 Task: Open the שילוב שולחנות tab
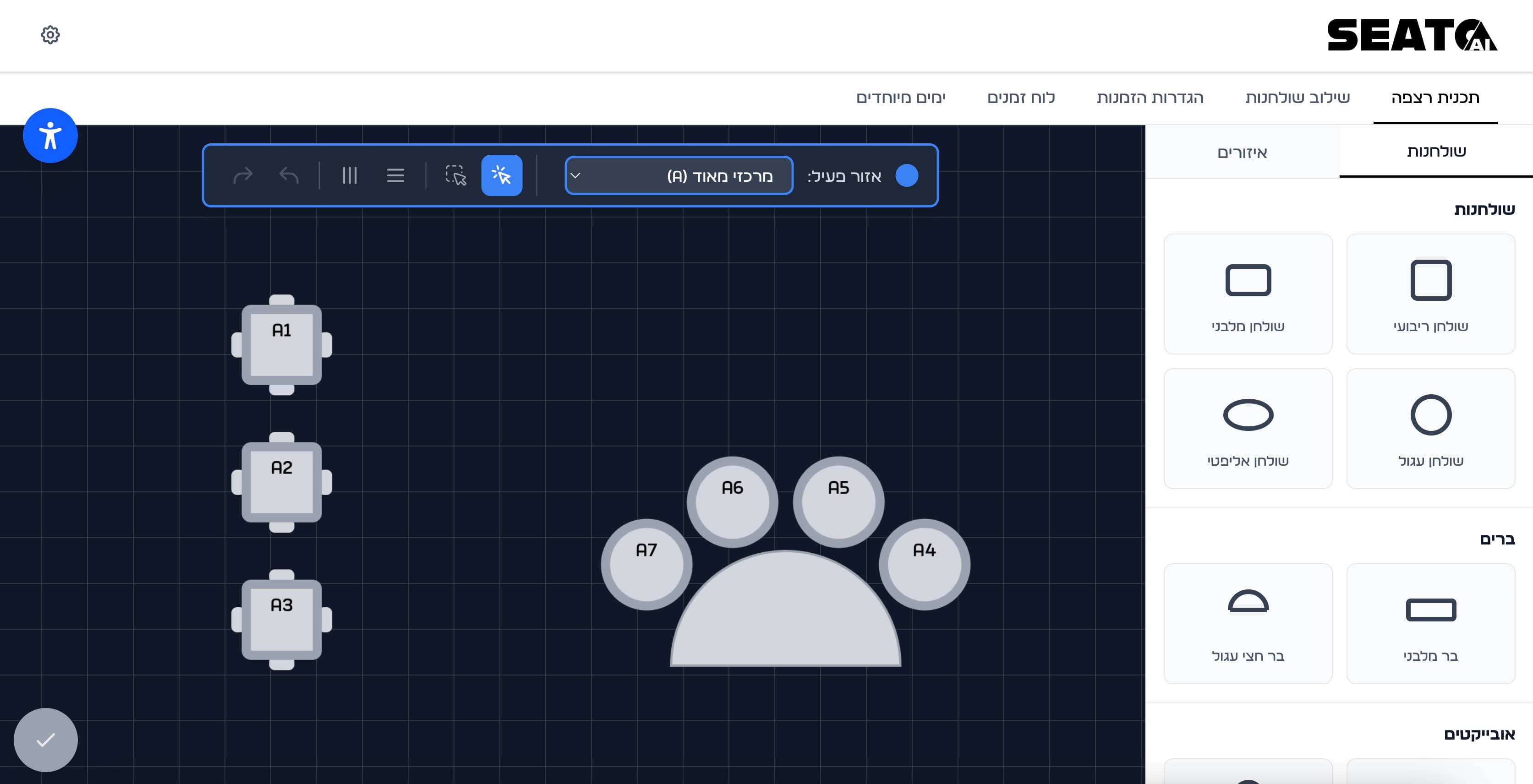coord(1298,98)
